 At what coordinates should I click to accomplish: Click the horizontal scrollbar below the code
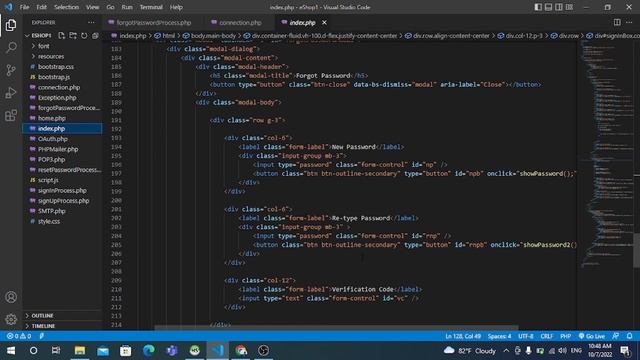[336, 327]
